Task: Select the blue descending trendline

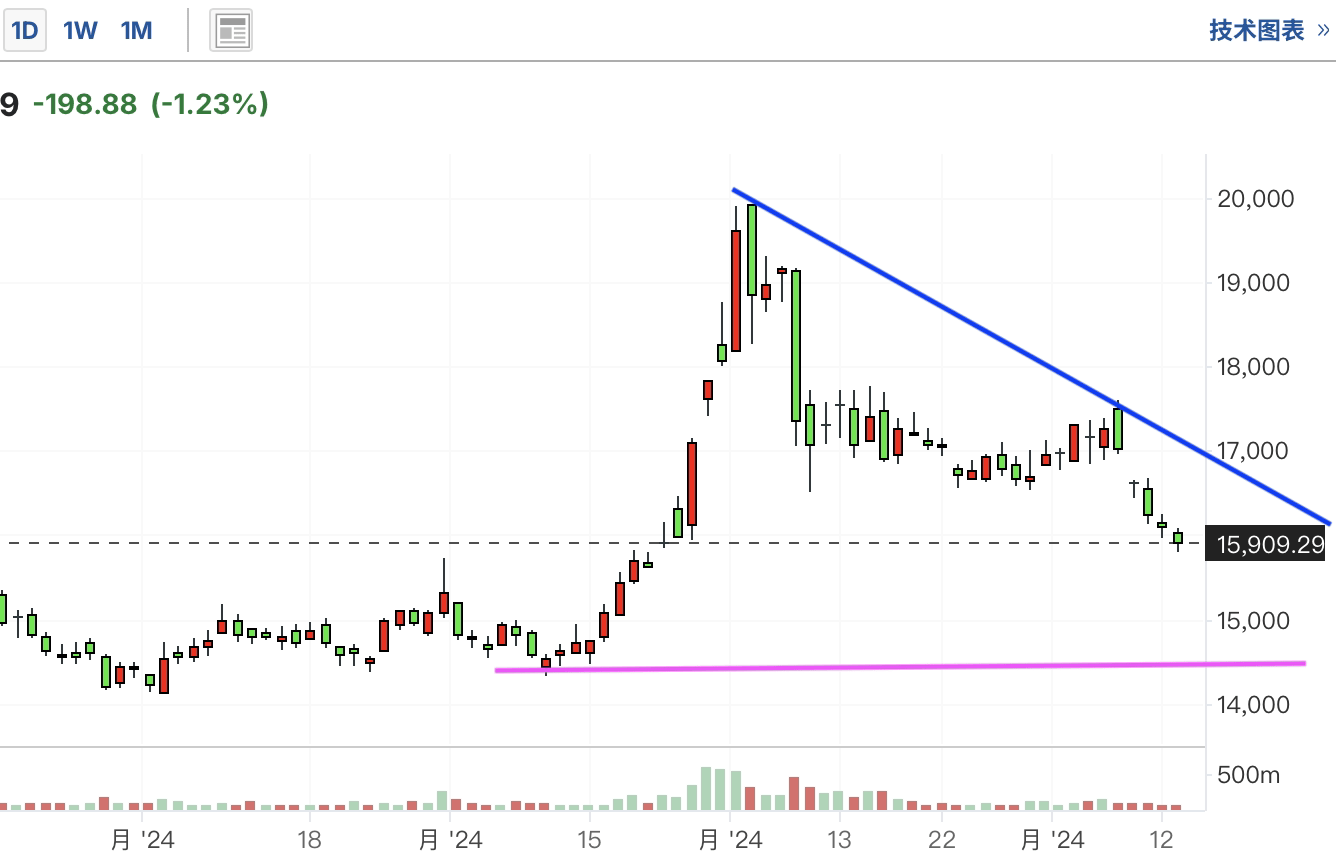Action: pos(1031,355)
